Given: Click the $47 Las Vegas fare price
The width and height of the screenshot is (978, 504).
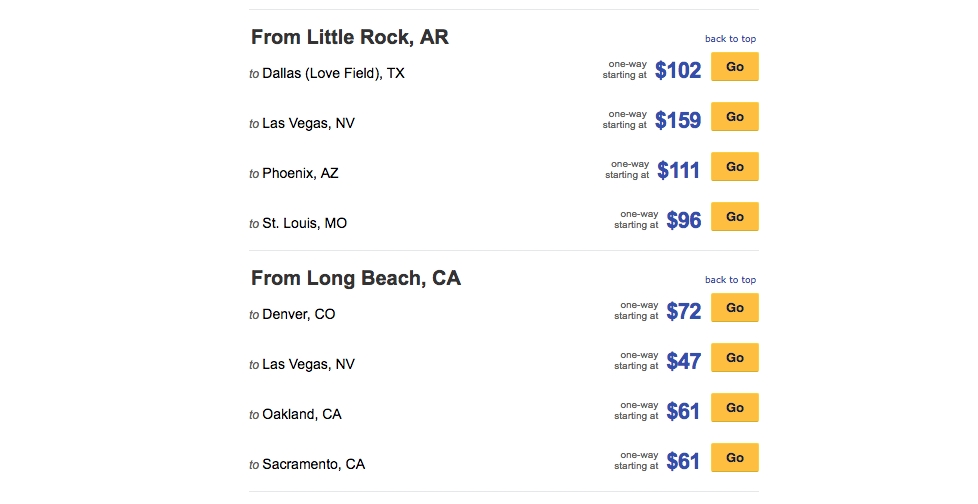Looking at the screenshot, I should point(684,362).
